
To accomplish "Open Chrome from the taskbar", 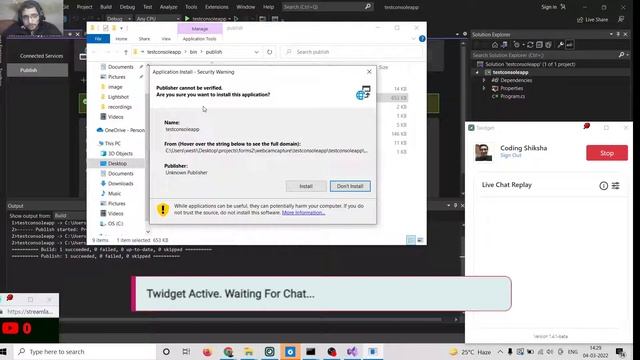I will 228,352.
